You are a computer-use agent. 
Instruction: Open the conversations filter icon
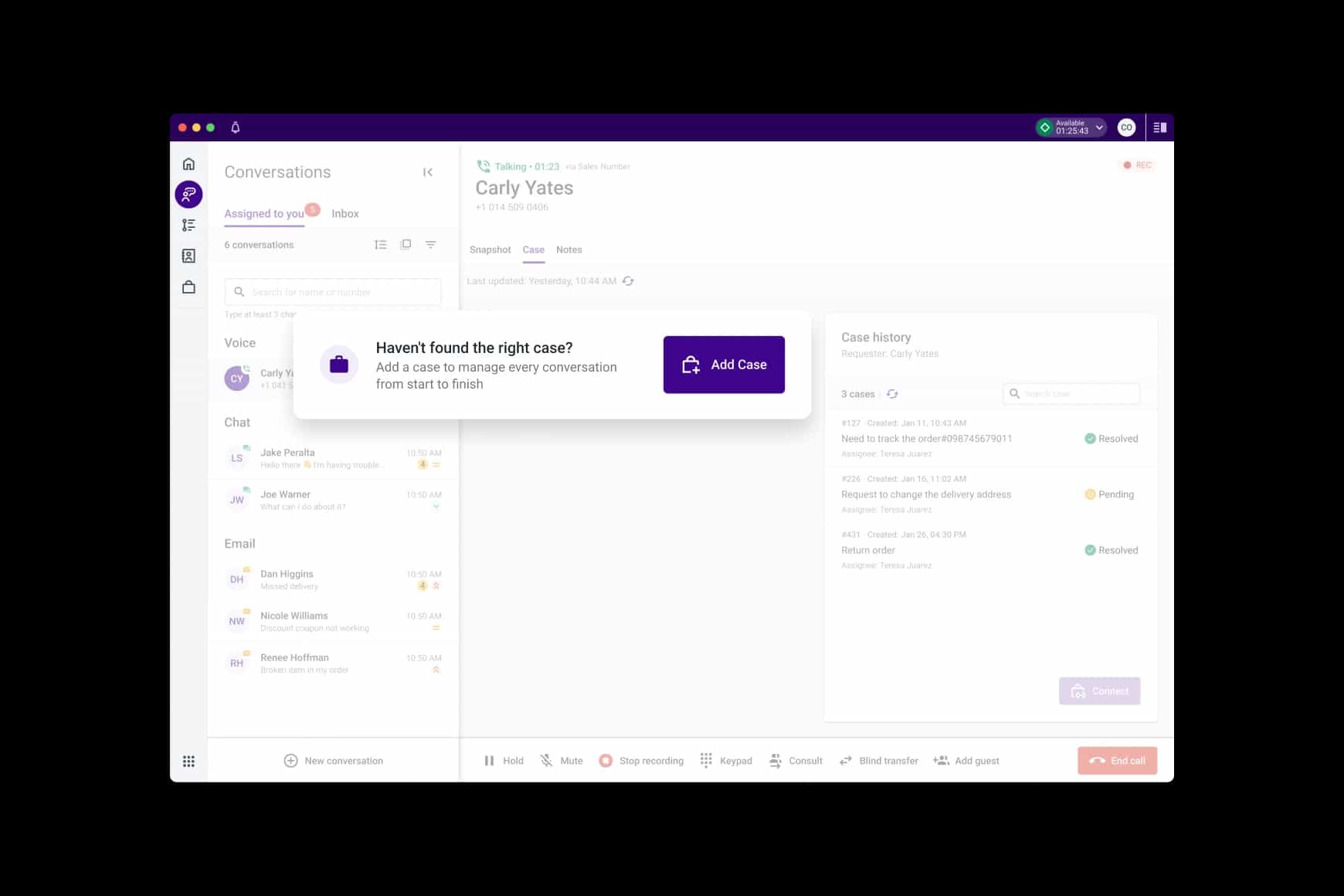(x=431, y=245)
